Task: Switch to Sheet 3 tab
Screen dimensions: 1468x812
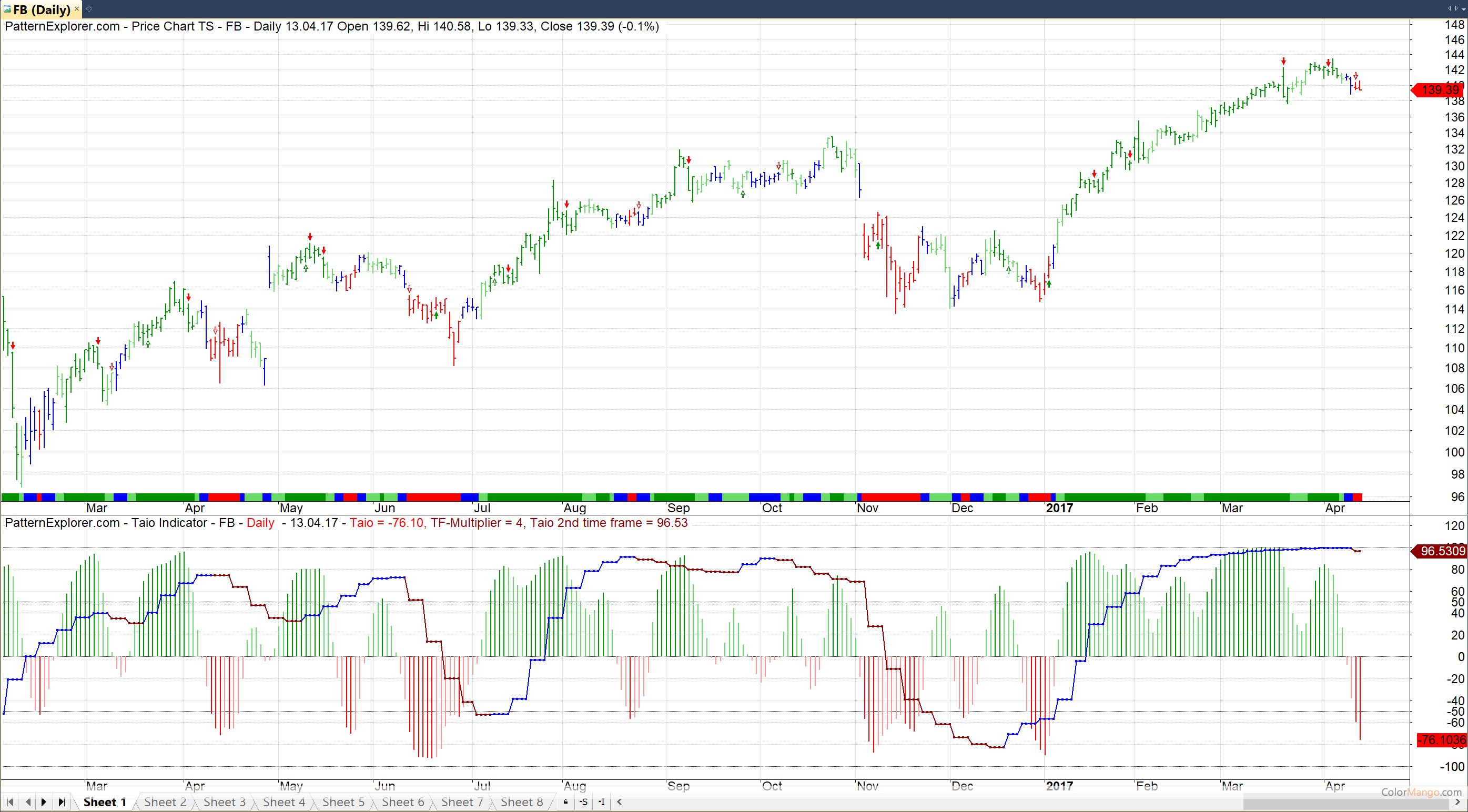Action: click(x=225, y=803)
